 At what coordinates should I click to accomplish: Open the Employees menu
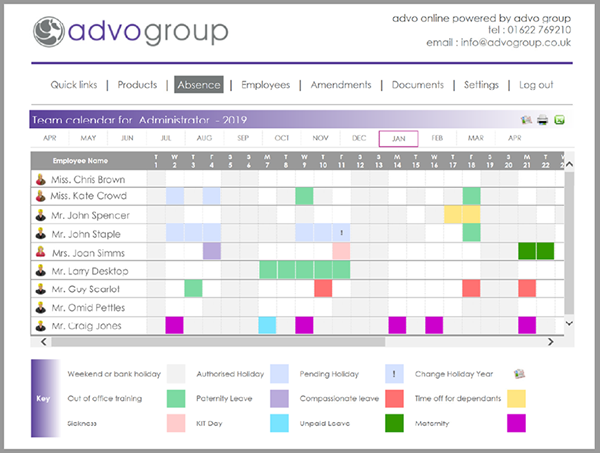pyautogui.click(x=265, y=85)
